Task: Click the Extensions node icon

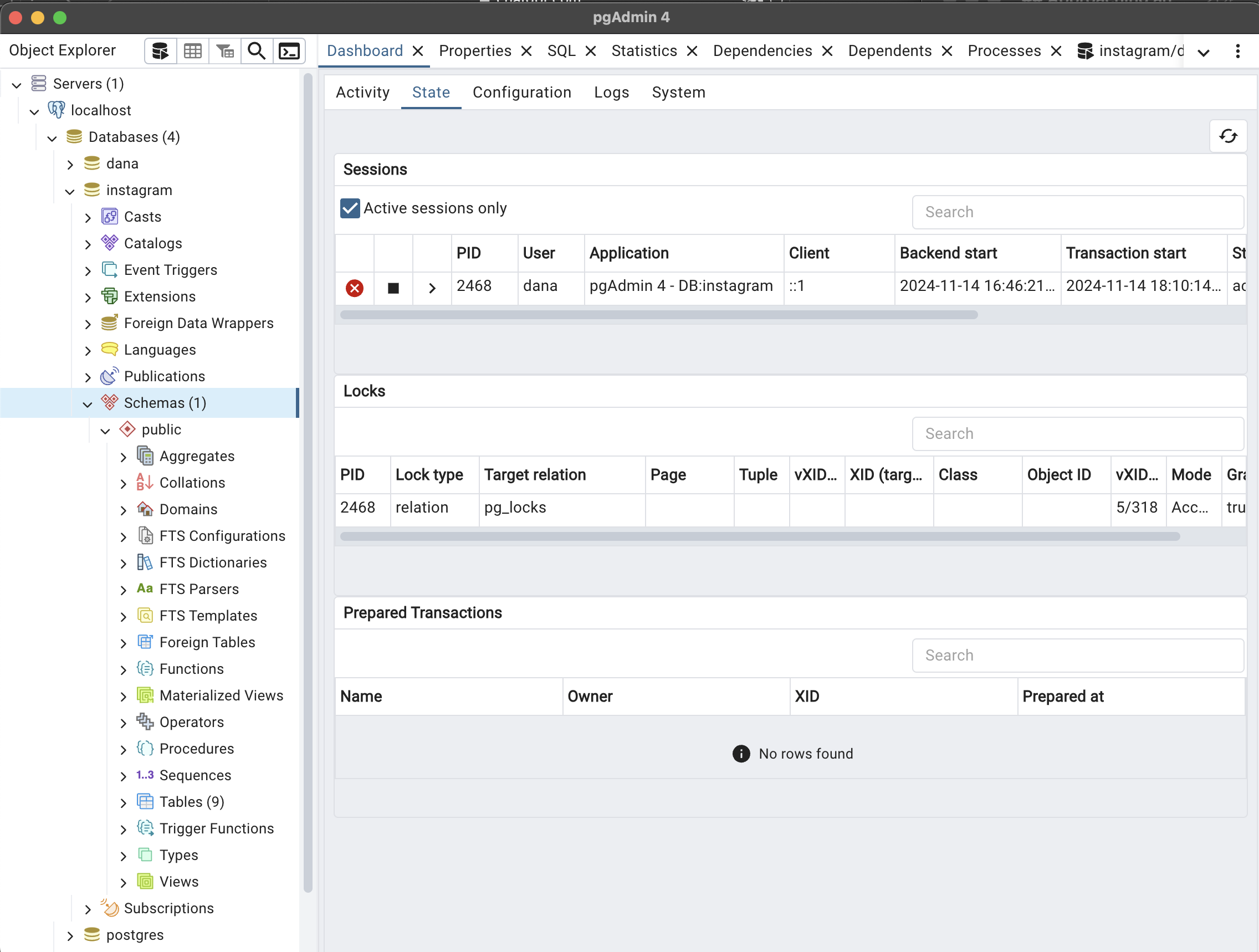Action: 109,296
